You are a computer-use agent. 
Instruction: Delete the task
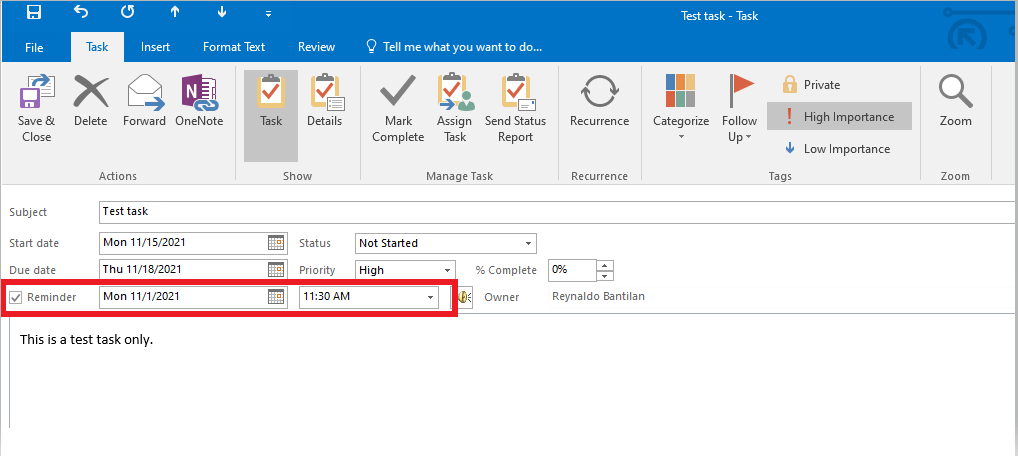(91, 101)
